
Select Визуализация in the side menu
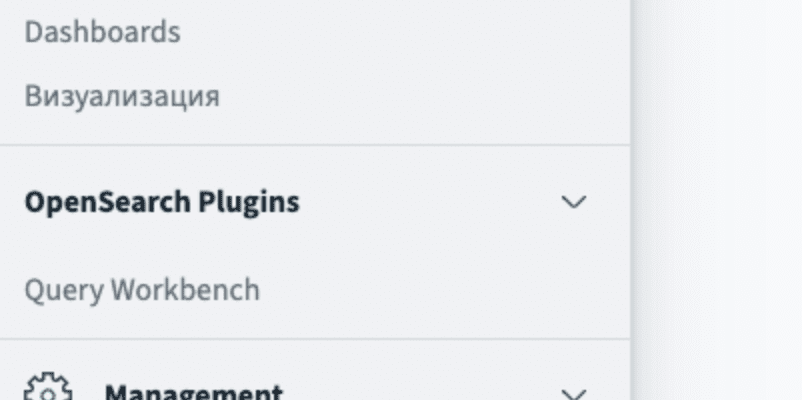pos(122,97)
